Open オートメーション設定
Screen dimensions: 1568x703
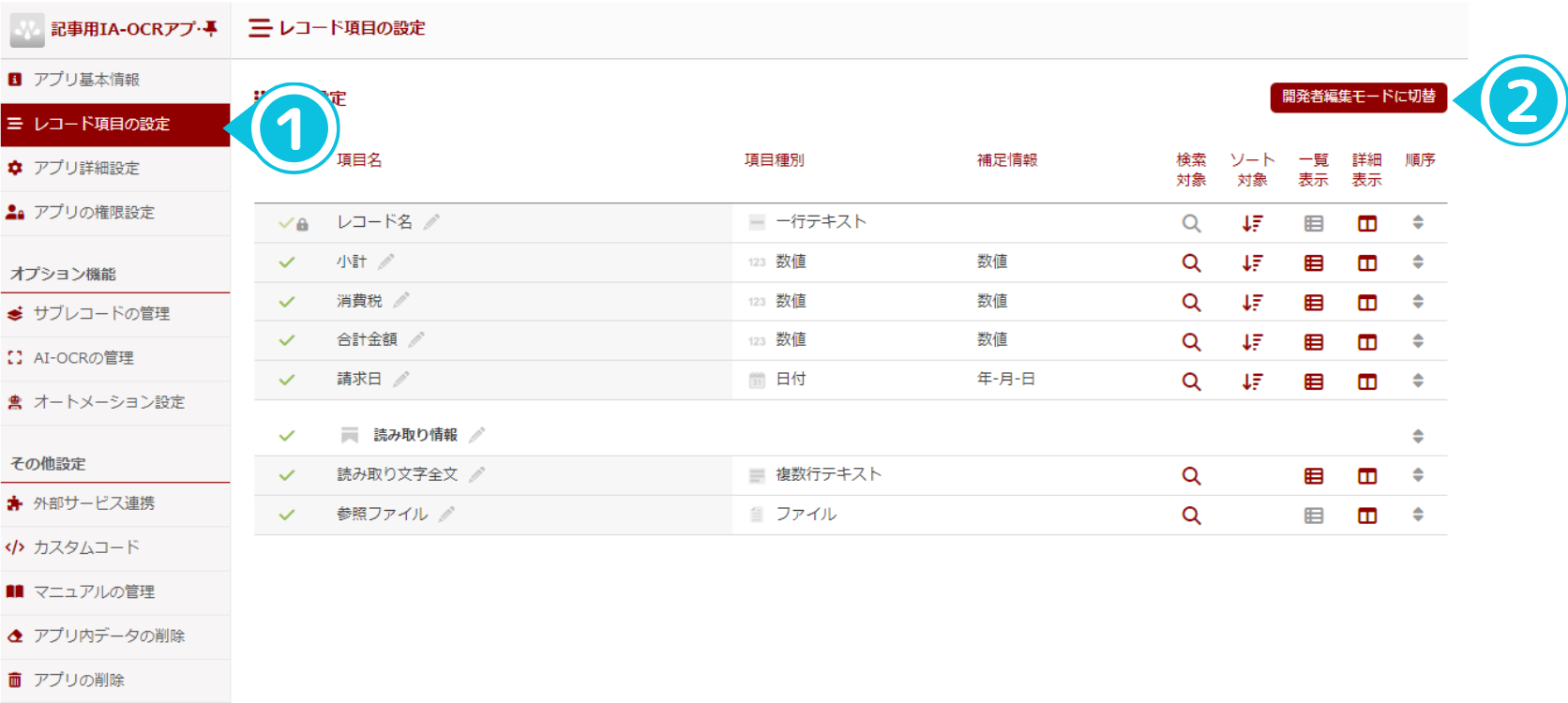click(114, 402)
